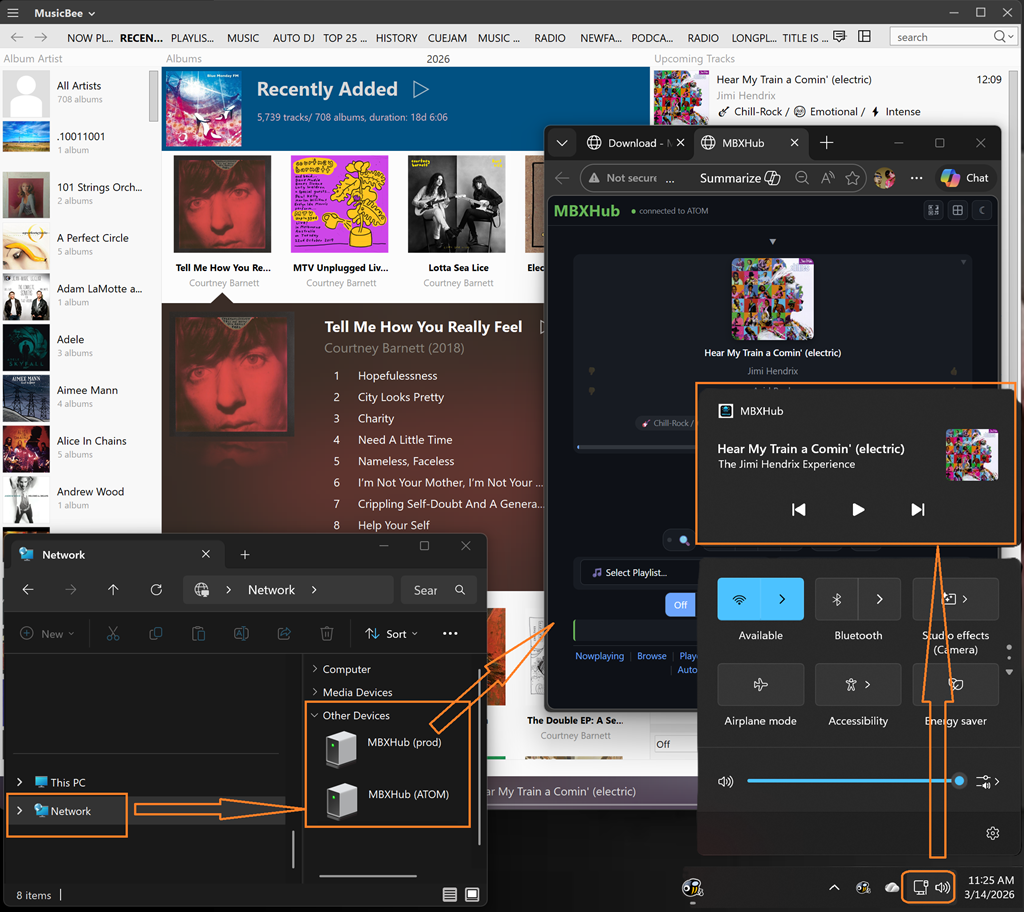Open the MusicBee hamburger menu
Screen dimensions: 1024x912
tap(12, 12)
